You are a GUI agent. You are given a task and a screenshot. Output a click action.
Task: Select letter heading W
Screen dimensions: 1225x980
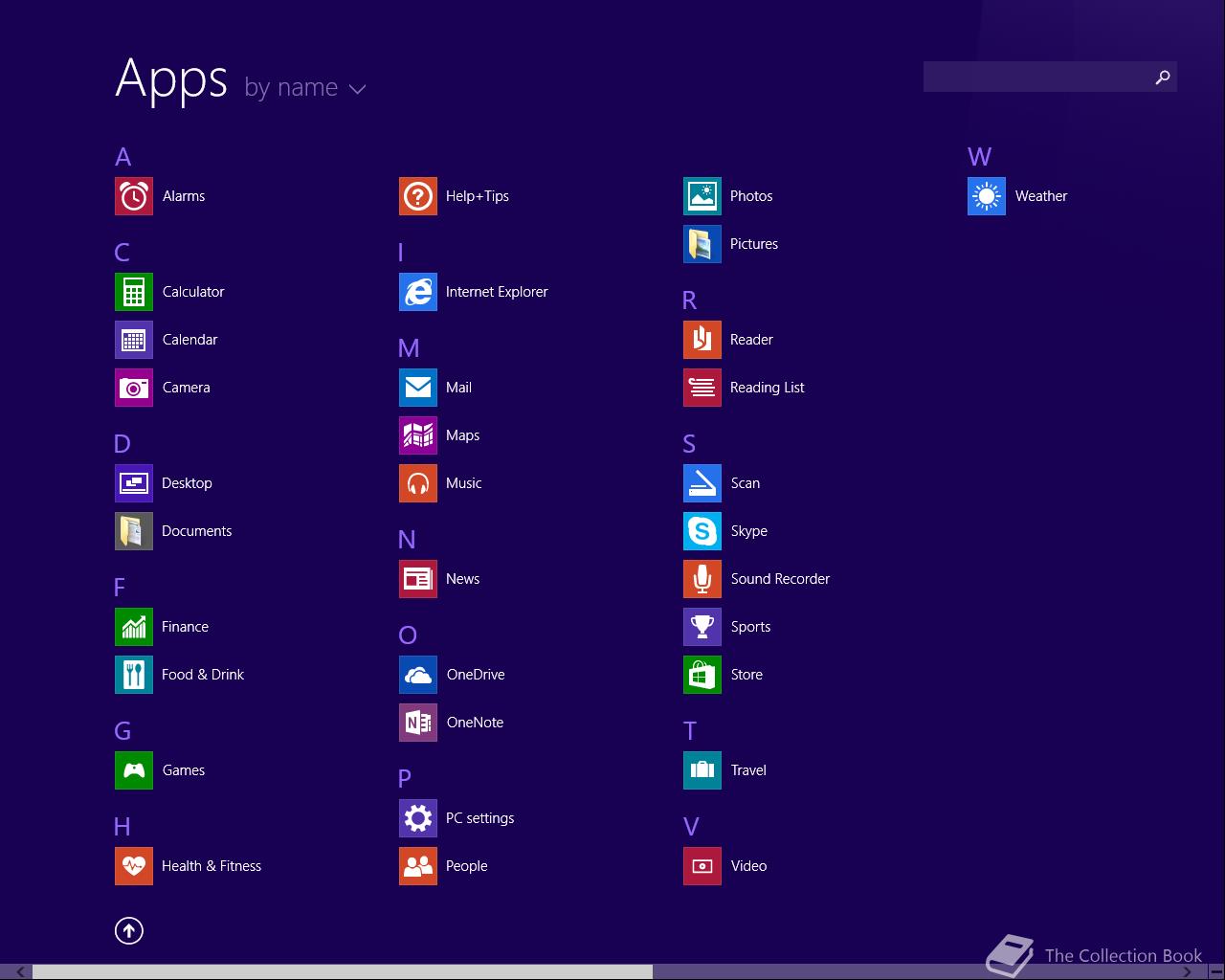[x=979, y=157]
